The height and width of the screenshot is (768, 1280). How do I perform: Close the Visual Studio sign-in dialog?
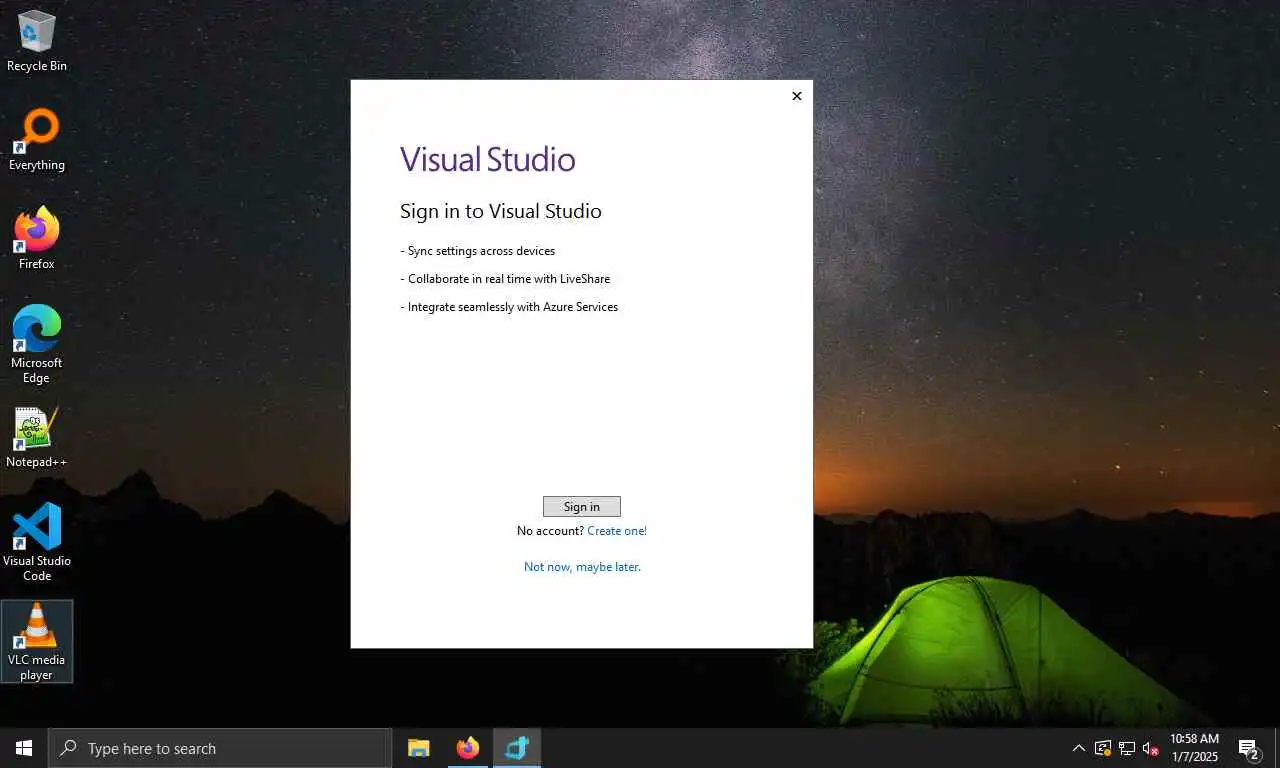(x=796, y=96)
